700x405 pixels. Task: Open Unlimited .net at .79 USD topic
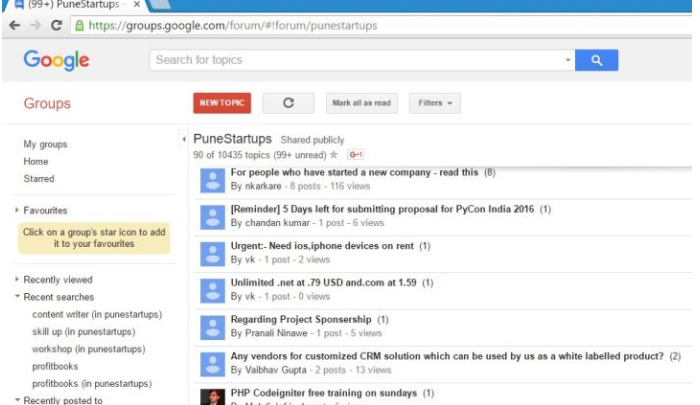[x=323, y=283]
